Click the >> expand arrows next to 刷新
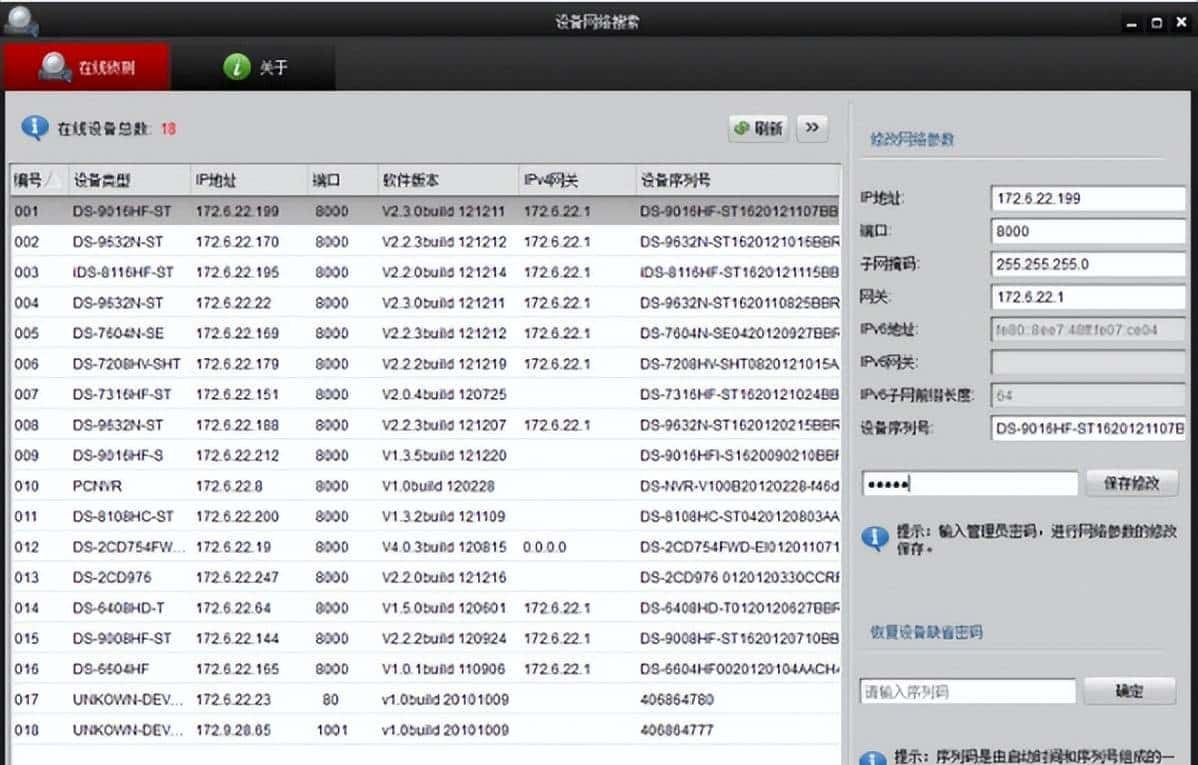This screenshot has height=765, width=1198. point(812,128)
